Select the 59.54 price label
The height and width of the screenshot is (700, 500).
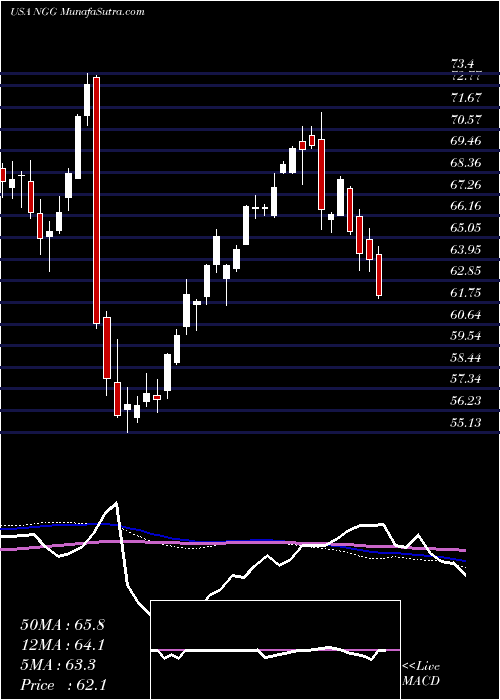[467, 336]
